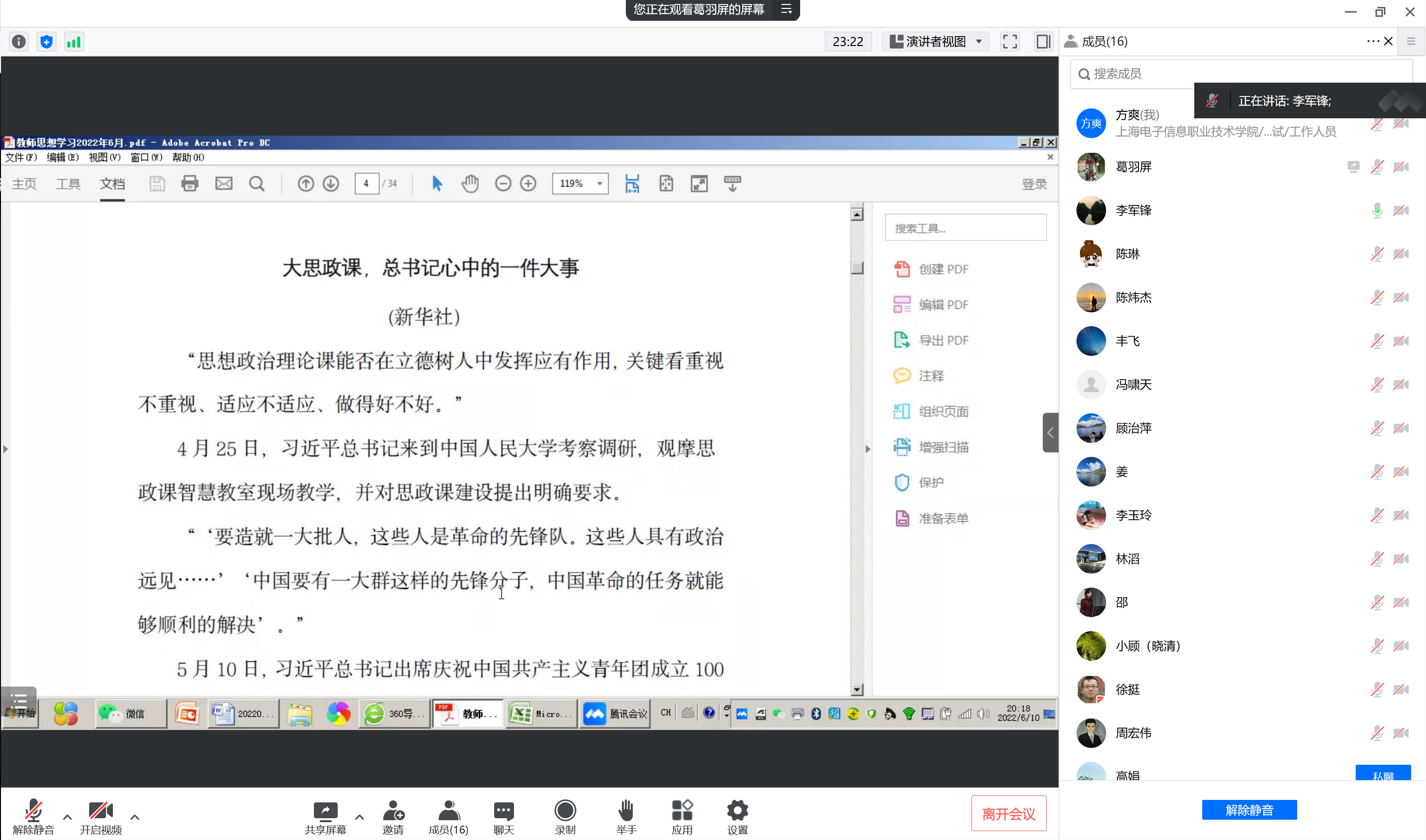Click the search magnifier in Acrobat toolbar
1426x840 pixels.
[x=256, y=184]
